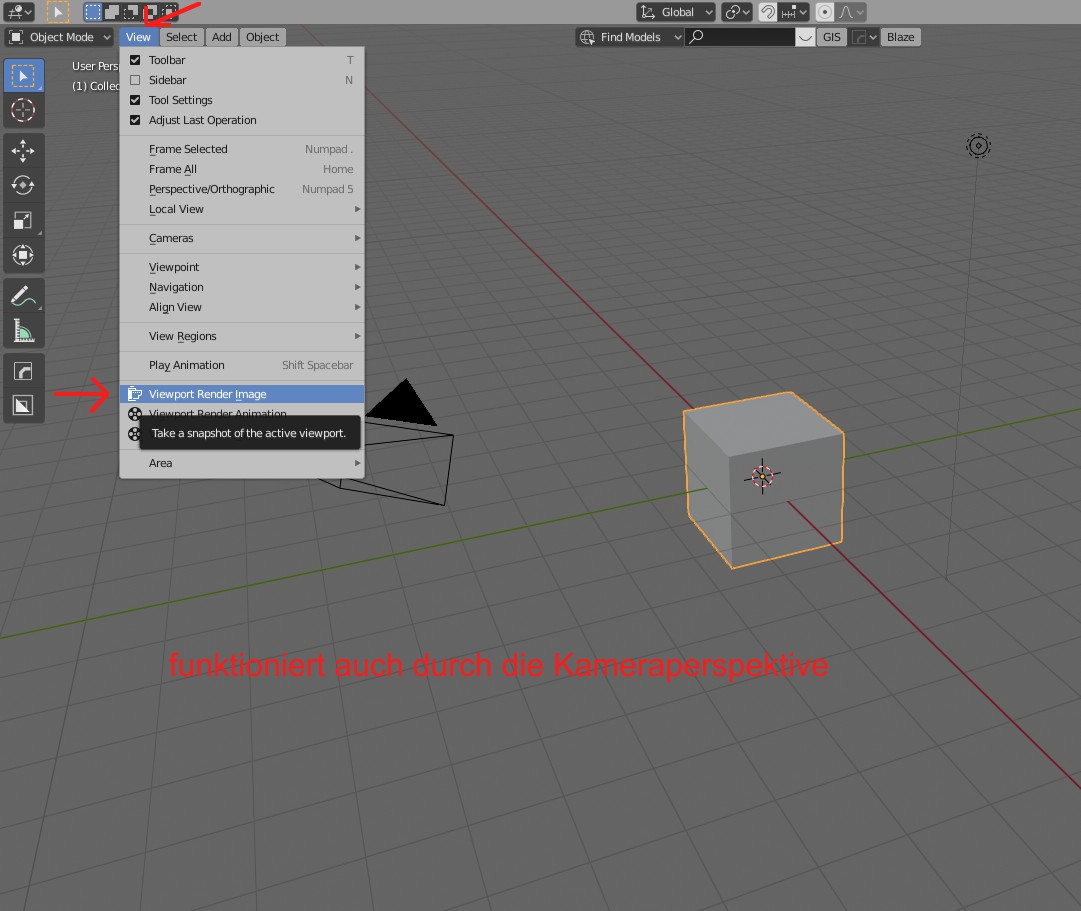Open the Global transform orientation dropdown
1081x911 pixels.
pyautogui.click(x=676, y=12)
